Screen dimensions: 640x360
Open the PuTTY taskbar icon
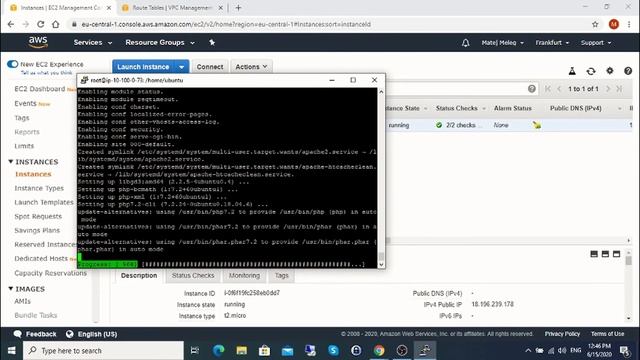coord(424,350)
